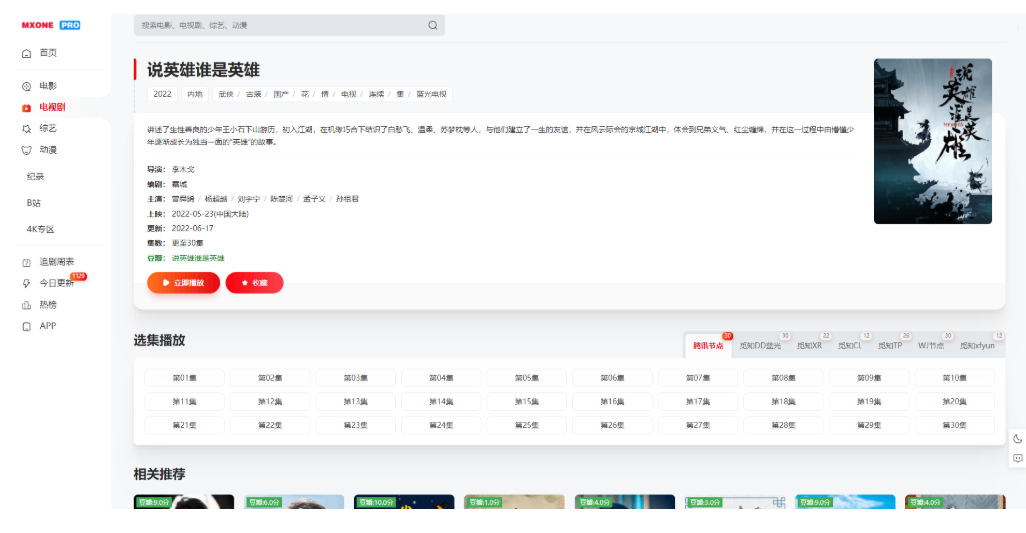Screen dimensions: 1026x533
Task: Open the 首页 home icon in sidebar
Action: coord(27,53)
